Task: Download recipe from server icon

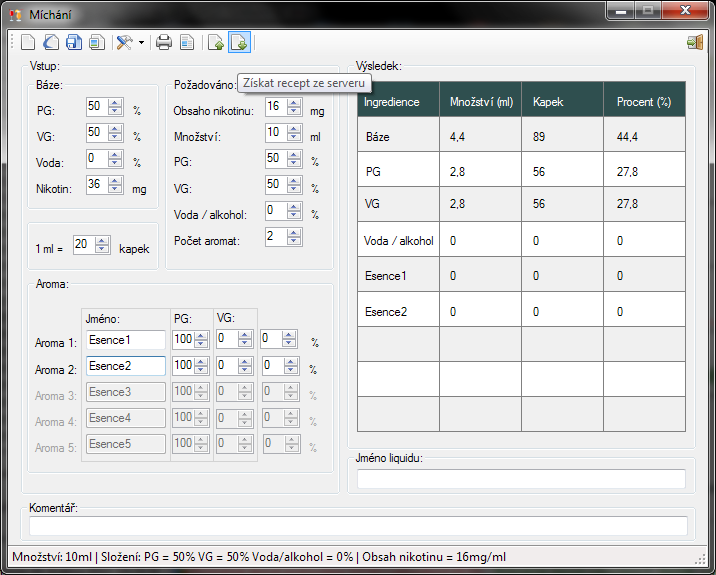Action: click(x=239, y=42)
